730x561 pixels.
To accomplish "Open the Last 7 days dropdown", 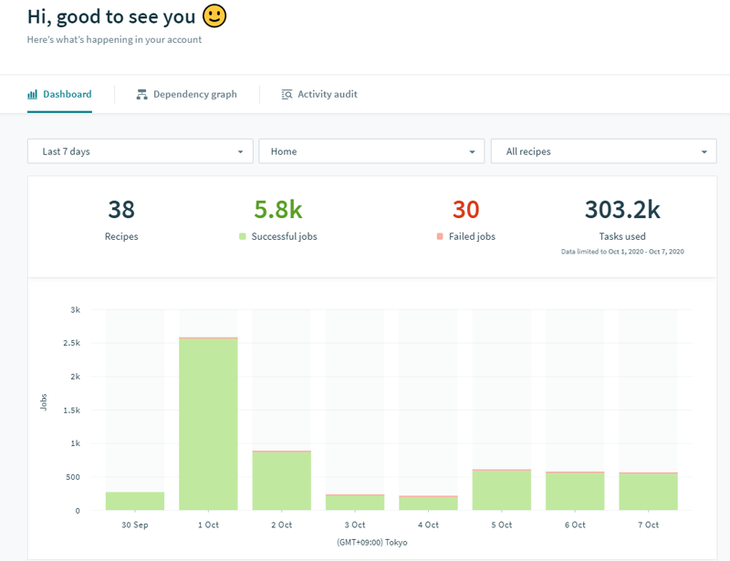I will (x=140, y=151).
